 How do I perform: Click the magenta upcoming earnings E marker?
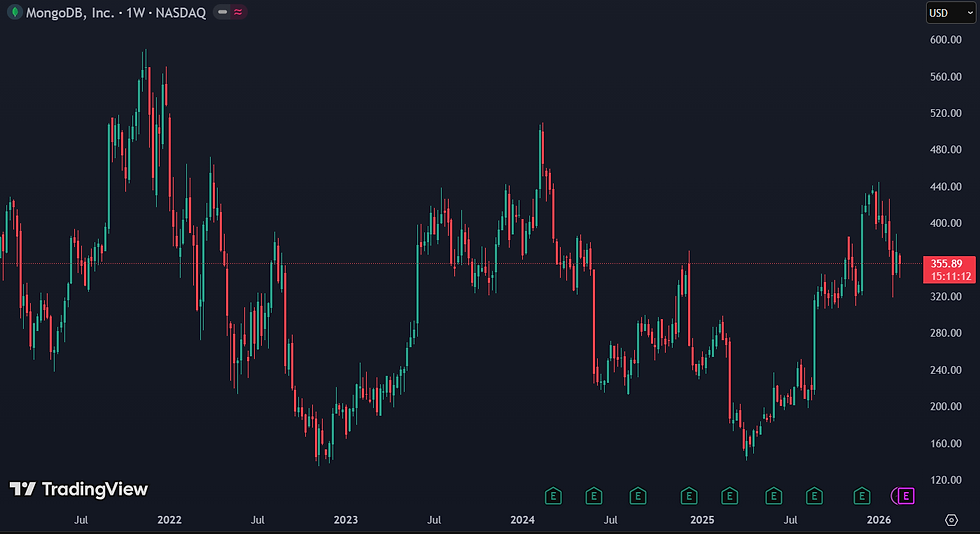[906, 496]
